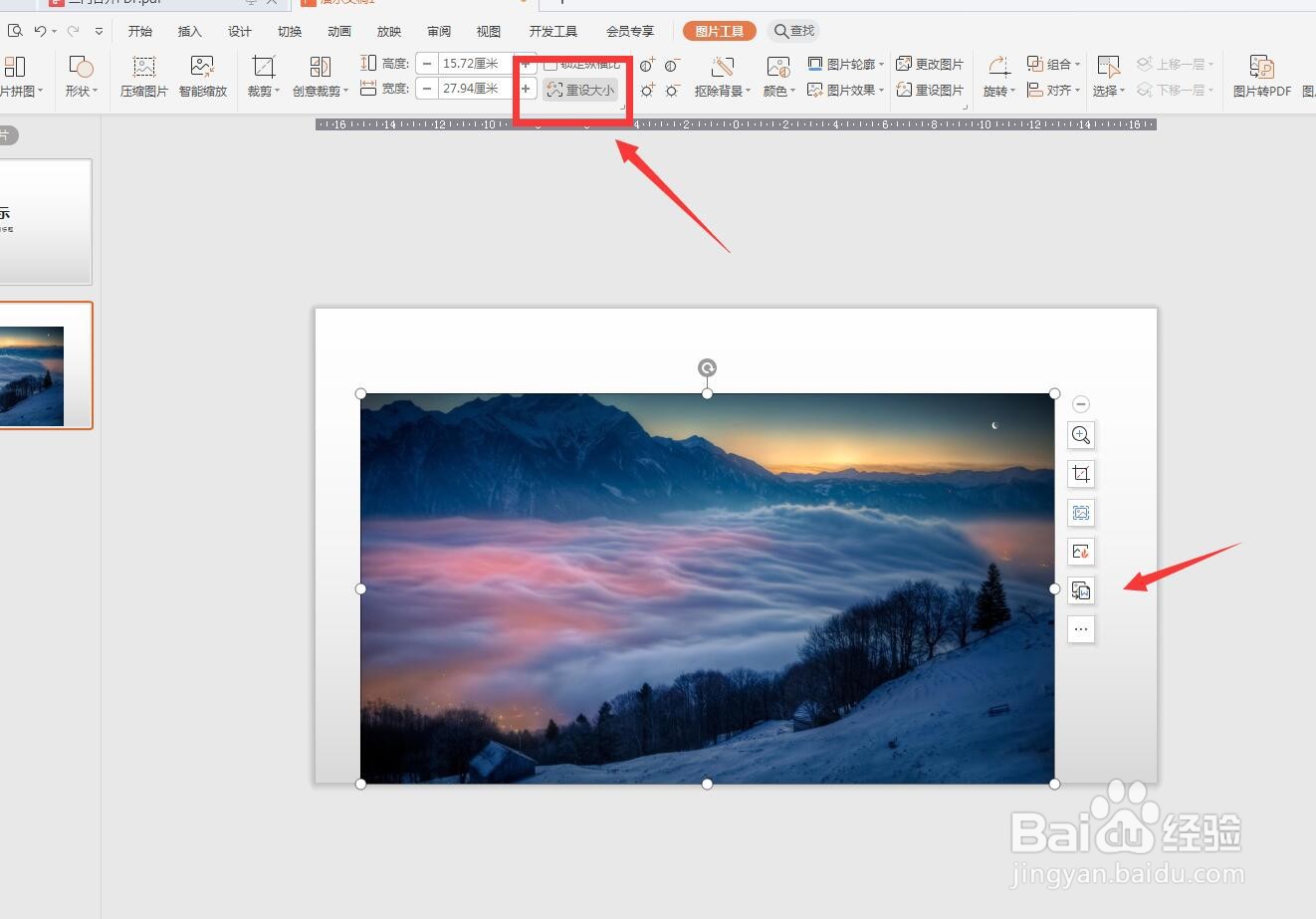Image resolution: width=1316 pixels, height=919 pixels.
Task: Click the 重设大小 button
Action: point(580,90)
